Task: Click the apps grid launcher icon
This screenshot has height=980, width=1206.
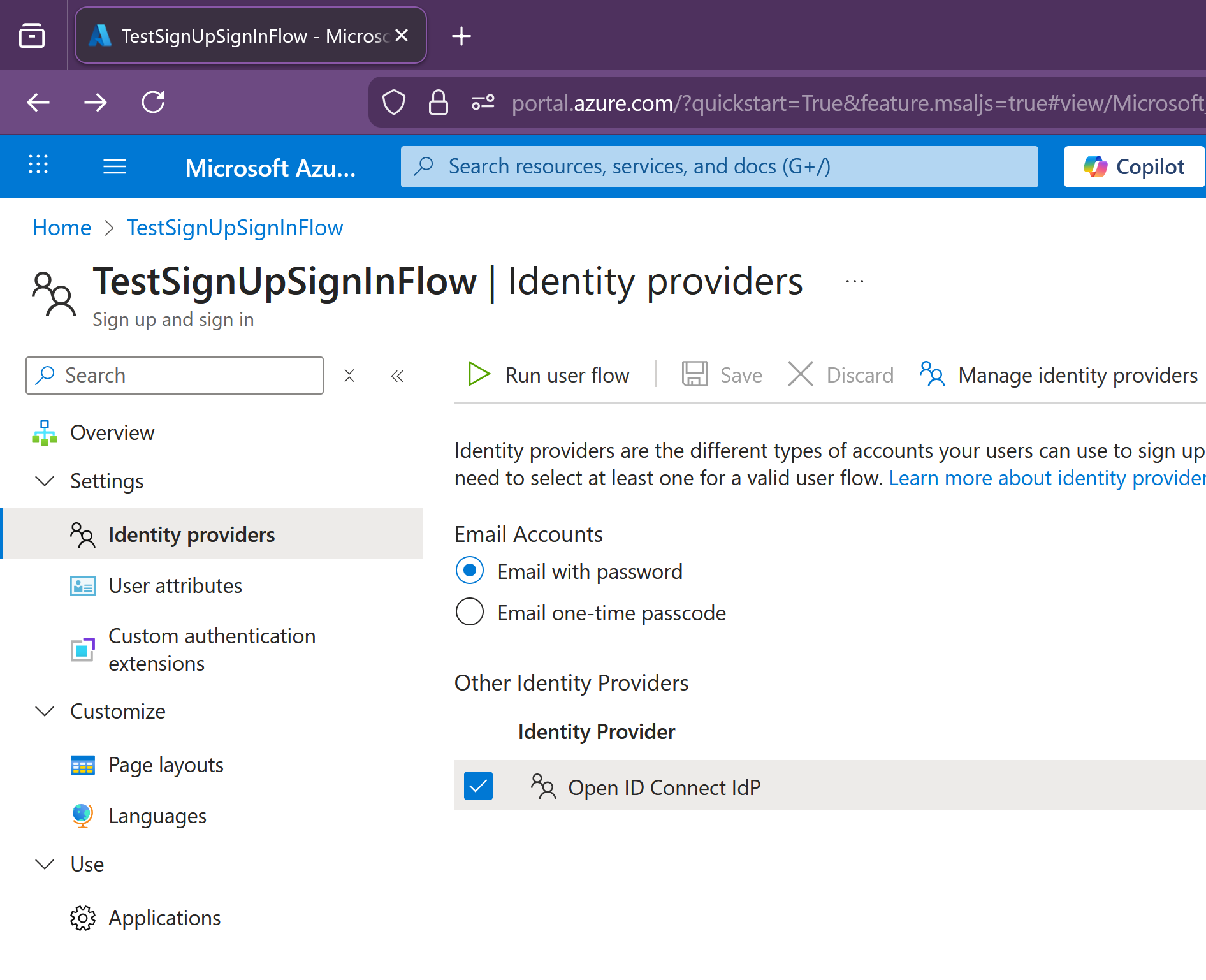Action: pyautogui.click(x=38, y=165)
